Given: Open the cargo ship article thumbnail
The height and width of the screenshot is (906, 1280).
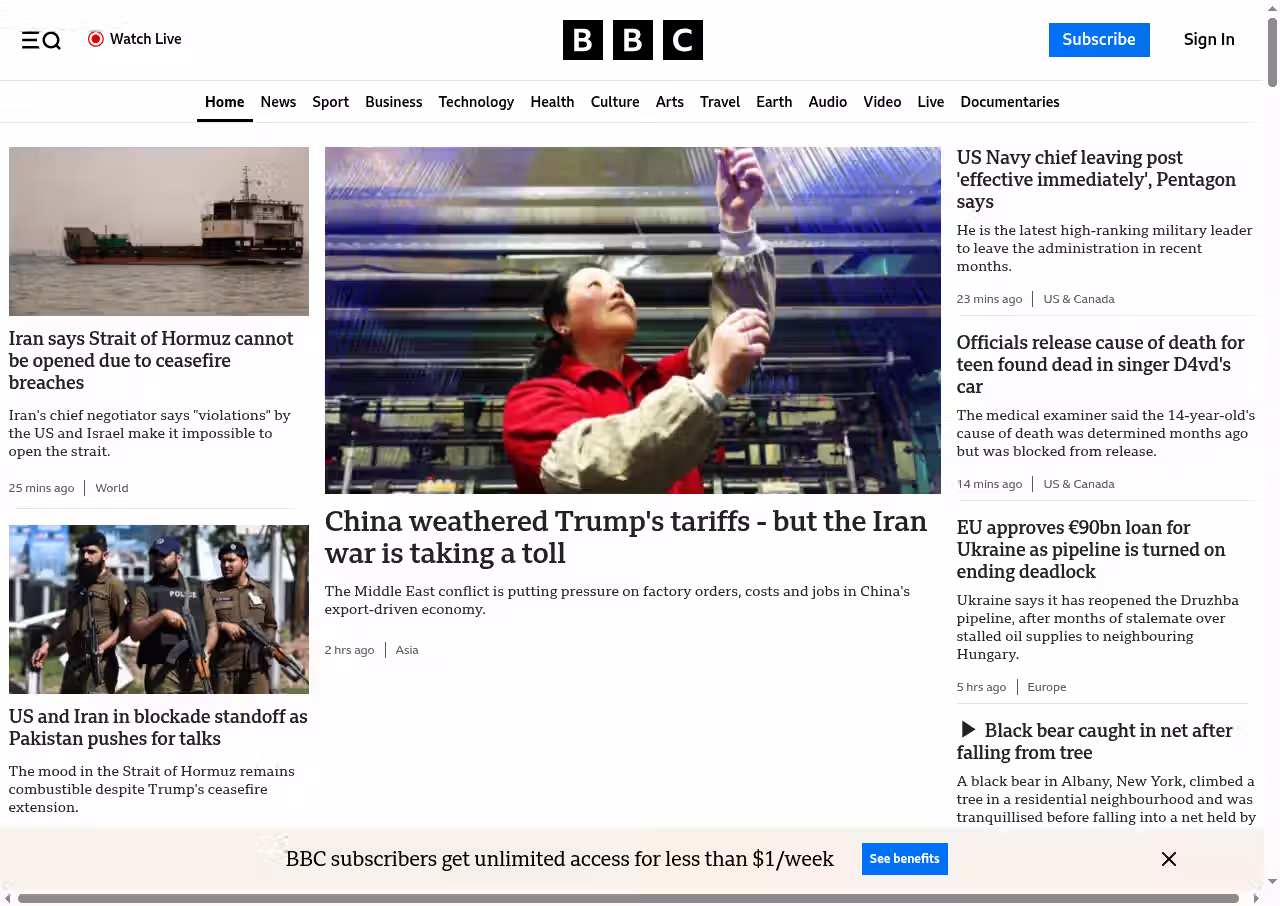Looking at the screenshot, I should (x=159, y=231).
